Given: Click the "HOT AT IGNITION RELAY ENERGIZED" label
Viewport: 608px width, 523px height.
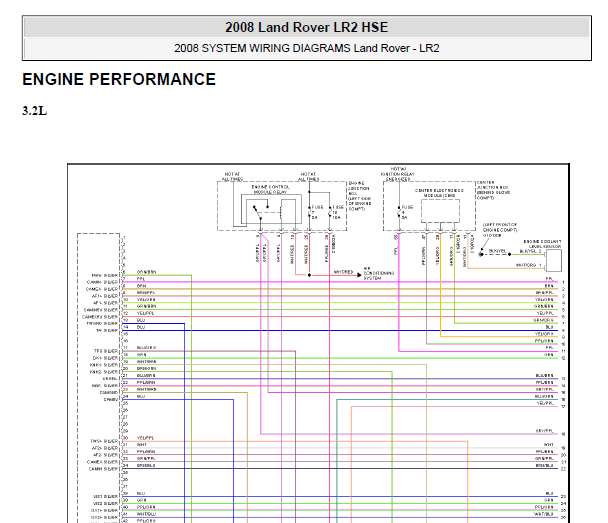Looking at the screenshot, I should click(398, 174).
